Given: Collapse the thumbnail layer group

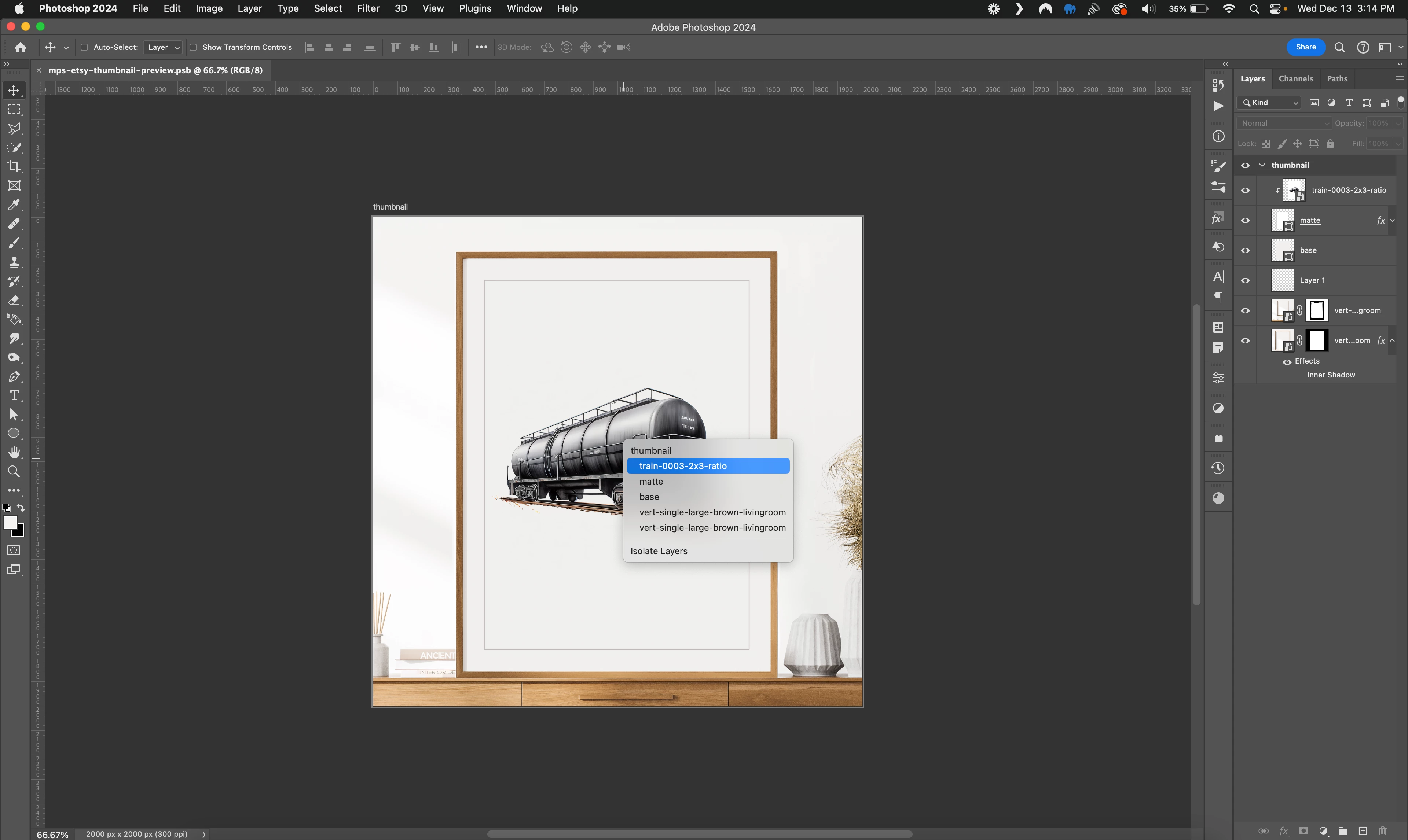Looking at the screenshot, I should pyautogui.click(x=1262, y=165).
